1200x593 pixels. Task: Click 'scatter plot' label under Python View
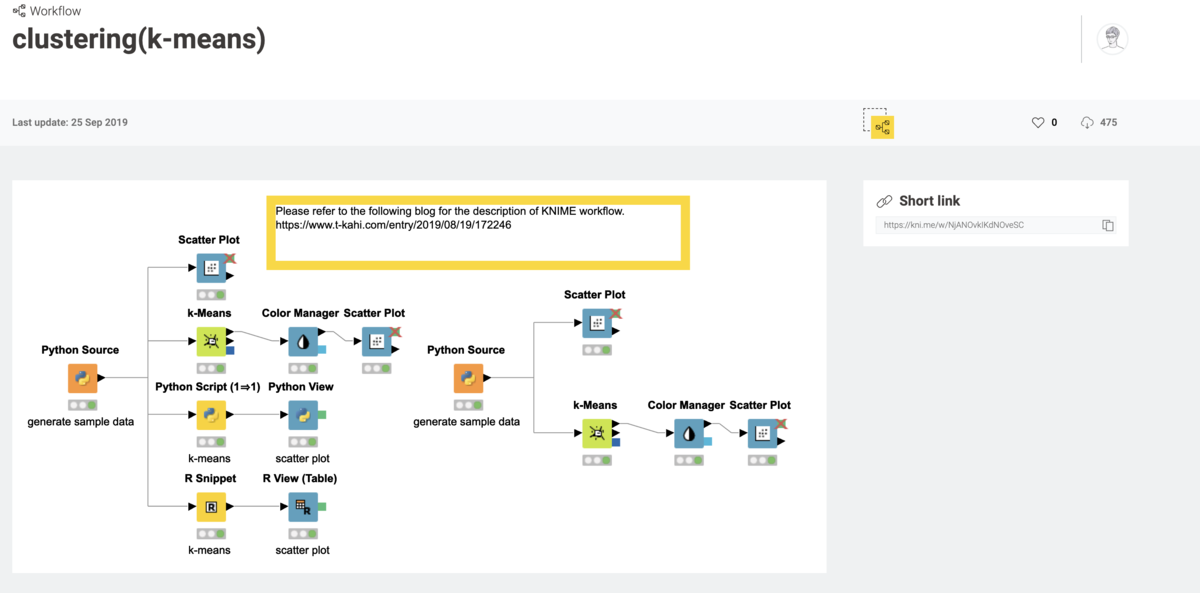(x=303, y=458)
